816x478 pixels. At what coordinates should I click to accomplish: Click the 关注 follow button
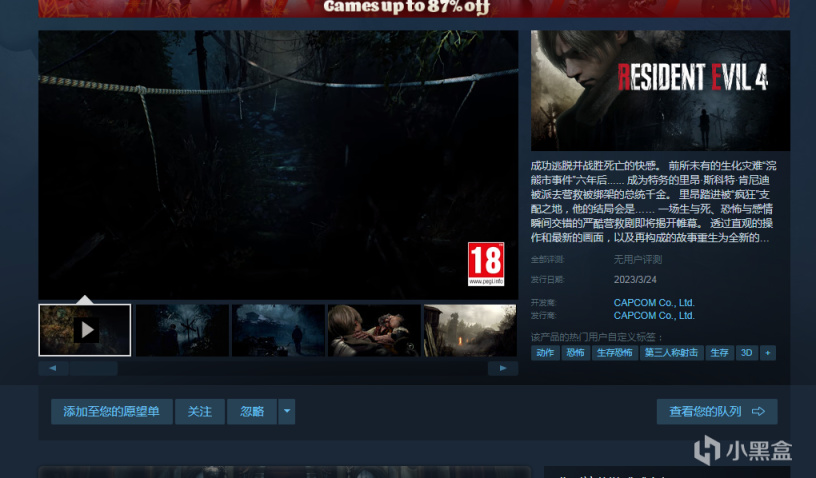(x=200, y=411)
